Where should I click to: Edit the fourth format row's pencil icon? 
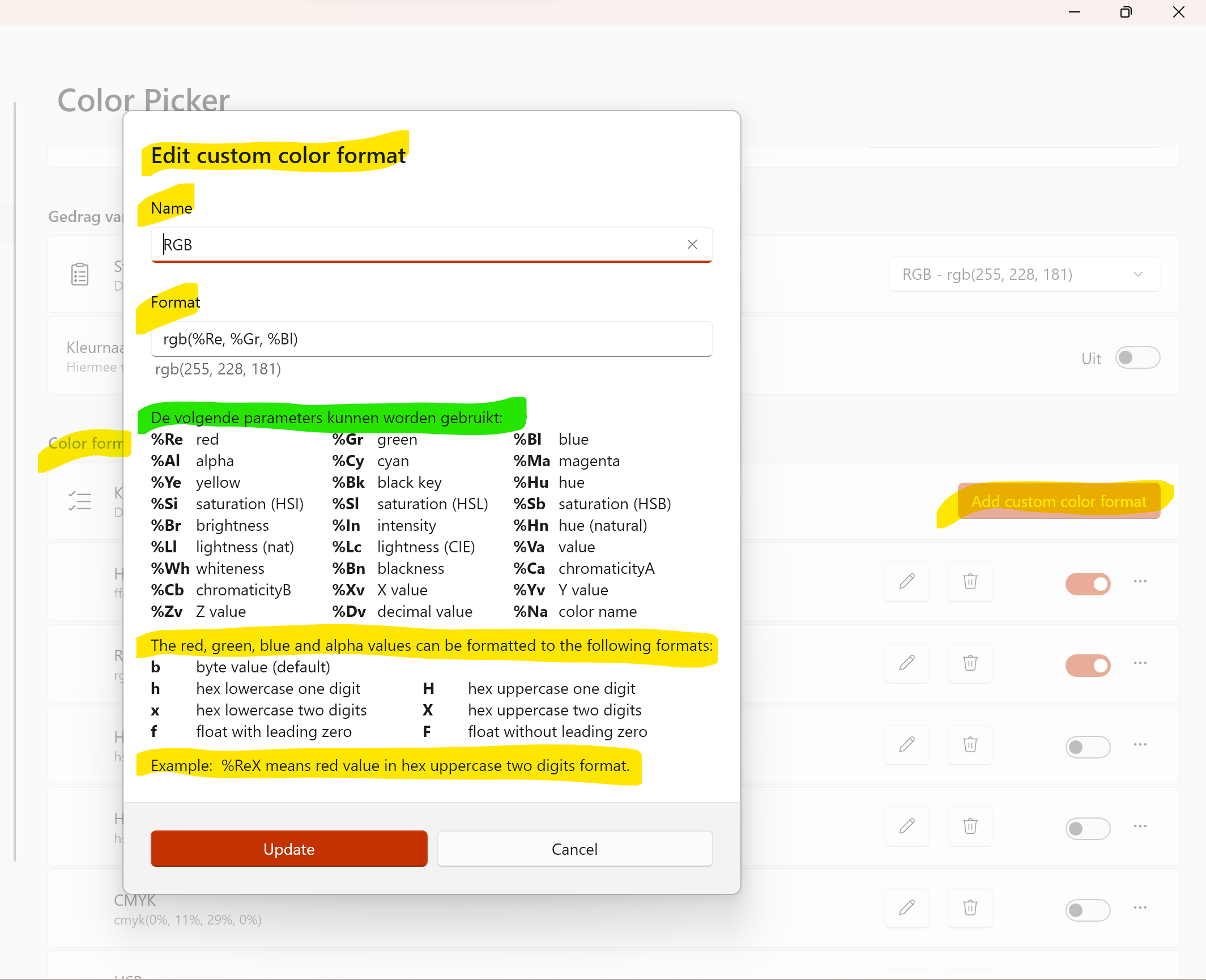click(x=907, y=826)
